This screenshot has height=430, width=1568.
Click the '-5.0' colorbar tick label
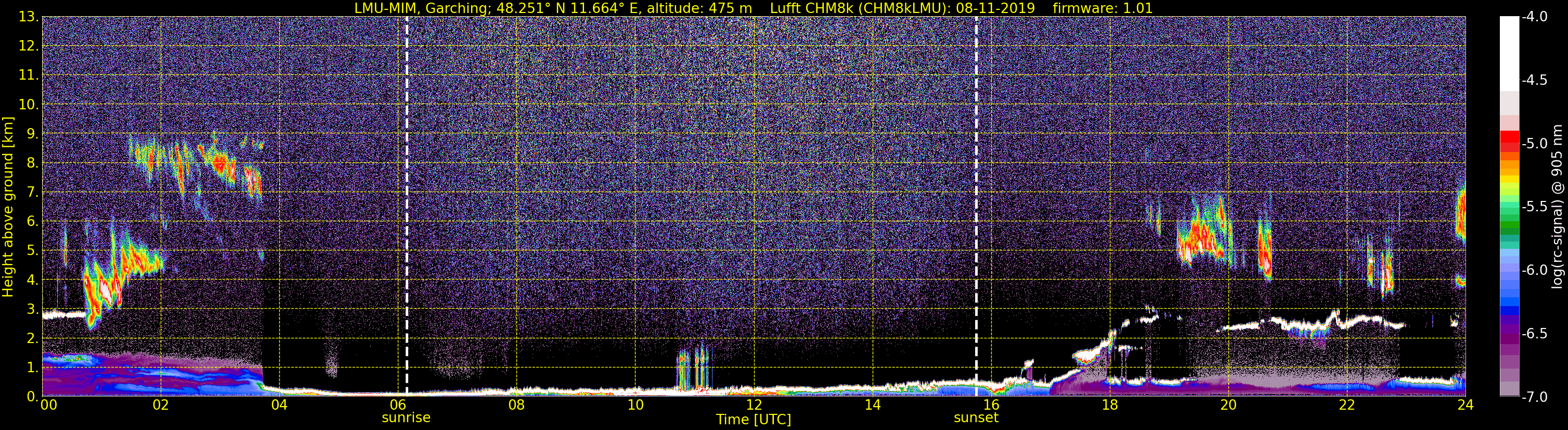point(1534,144)
